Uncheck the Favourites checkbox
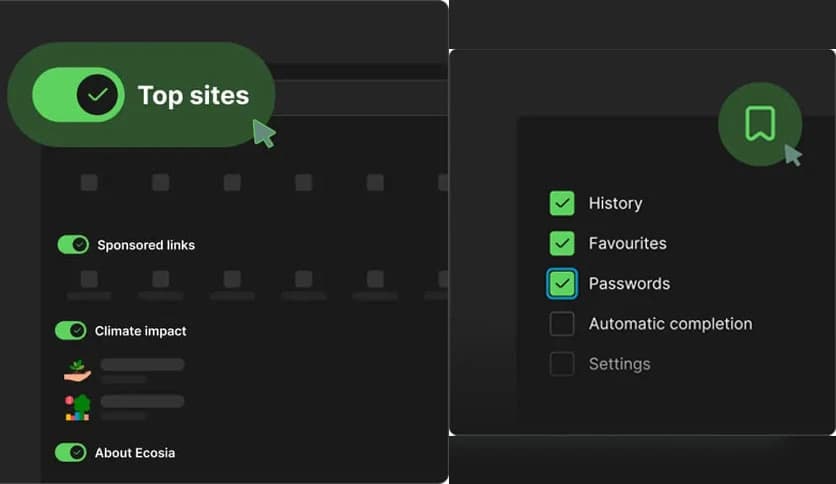Image resolution: width=836 pixels, height=484 pixels. (x=562, y=243)
